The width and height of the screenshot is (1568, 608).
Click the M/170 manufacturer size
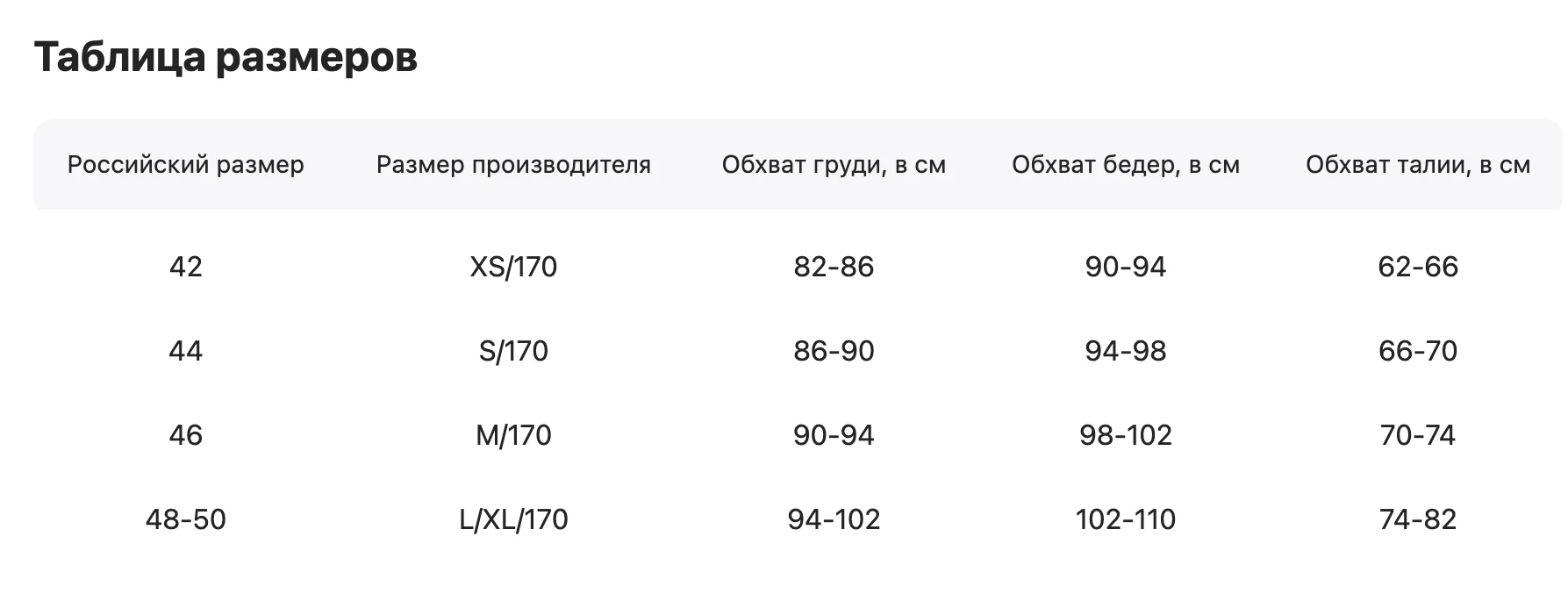coord(513,435)
